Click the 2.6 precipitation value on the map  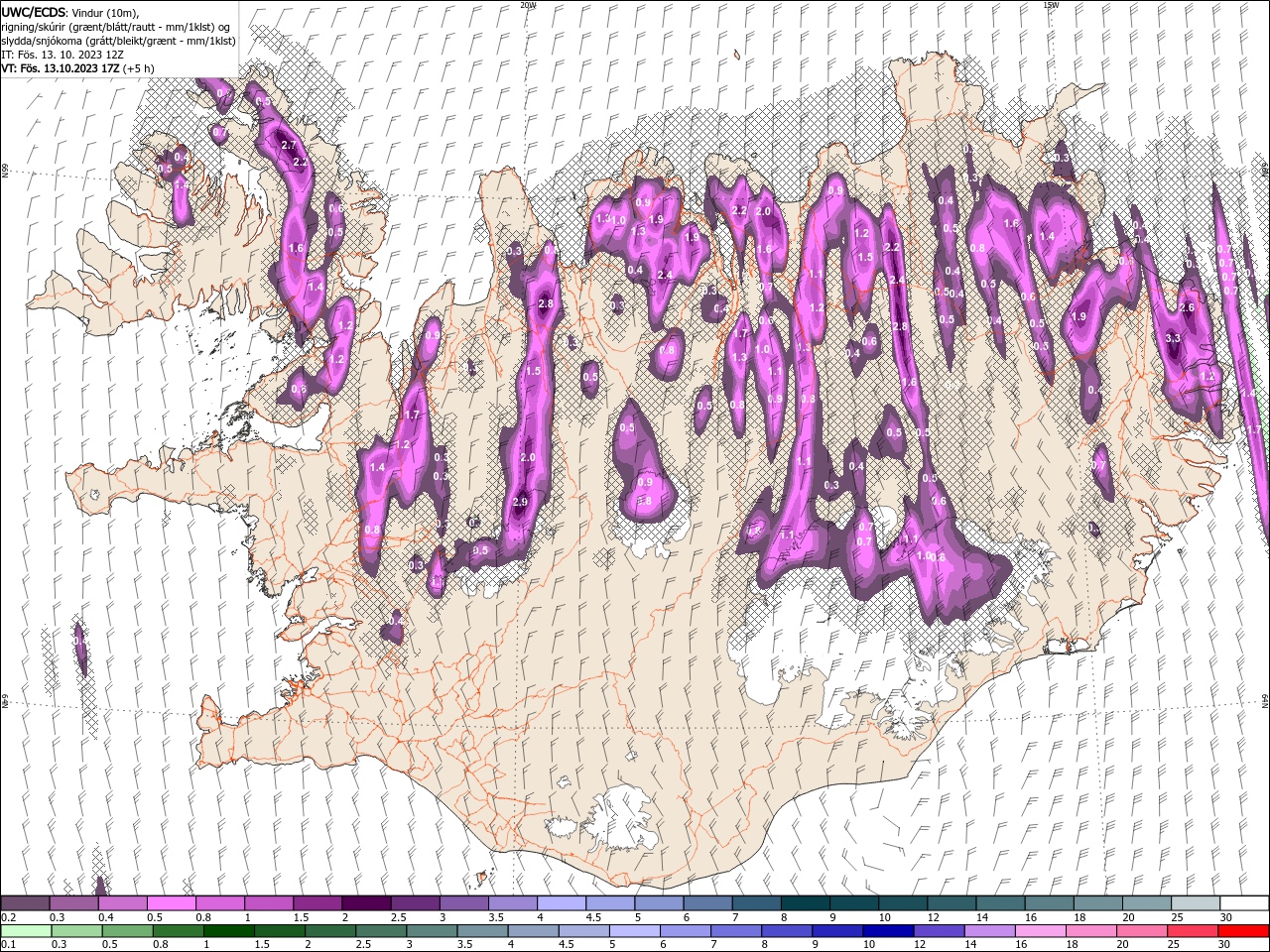(1187, 308)
